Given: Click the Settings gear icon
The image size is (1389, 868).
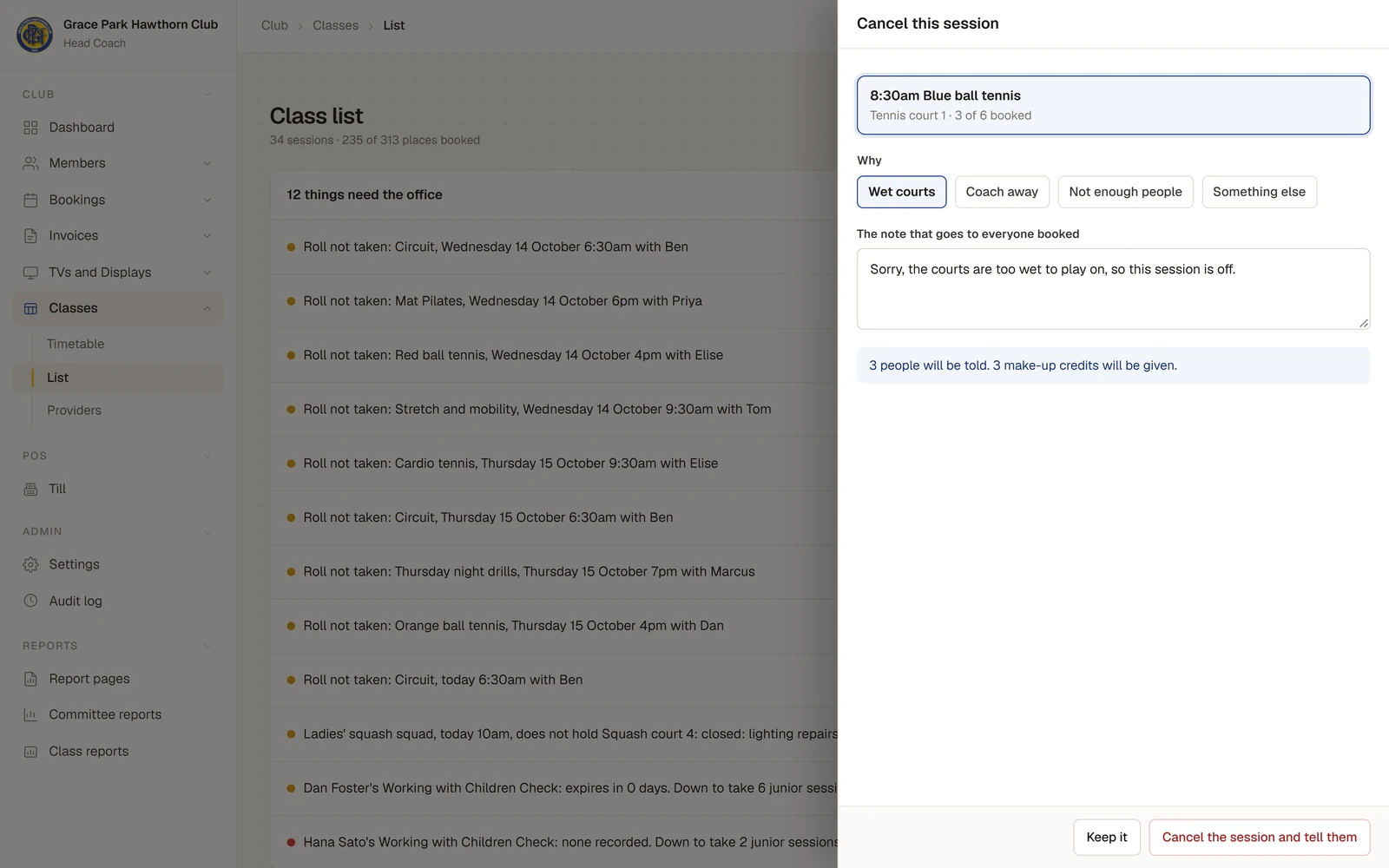Looking at the screenshot, I should click(x=30, y=564).
